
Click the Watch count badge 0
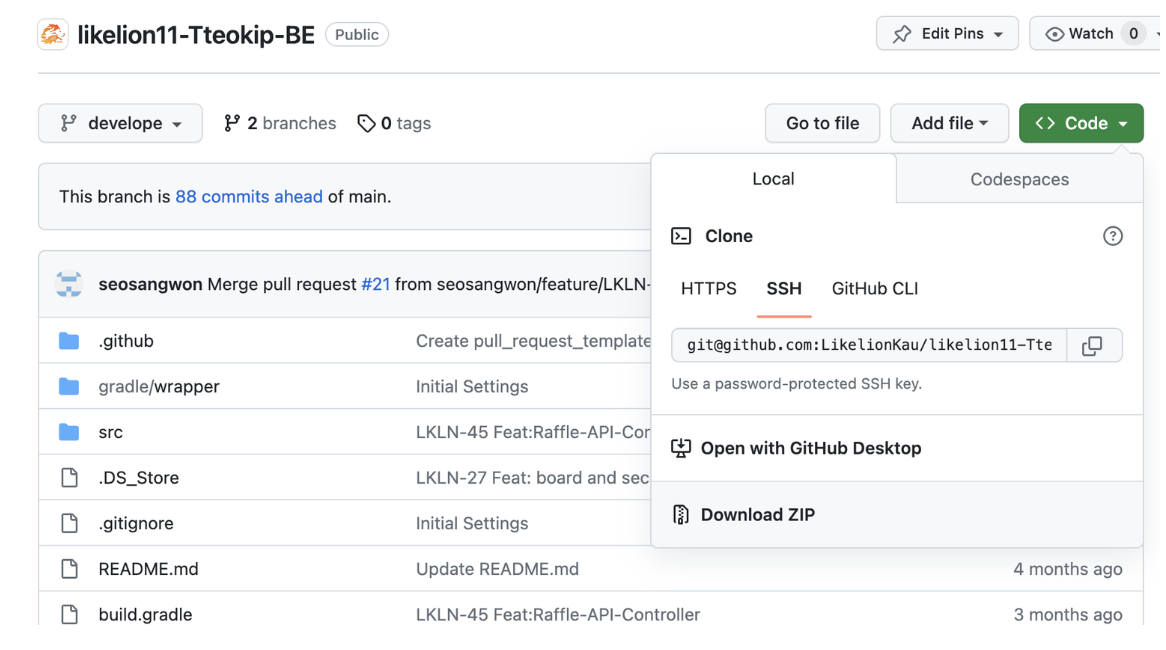(1133, 33)
